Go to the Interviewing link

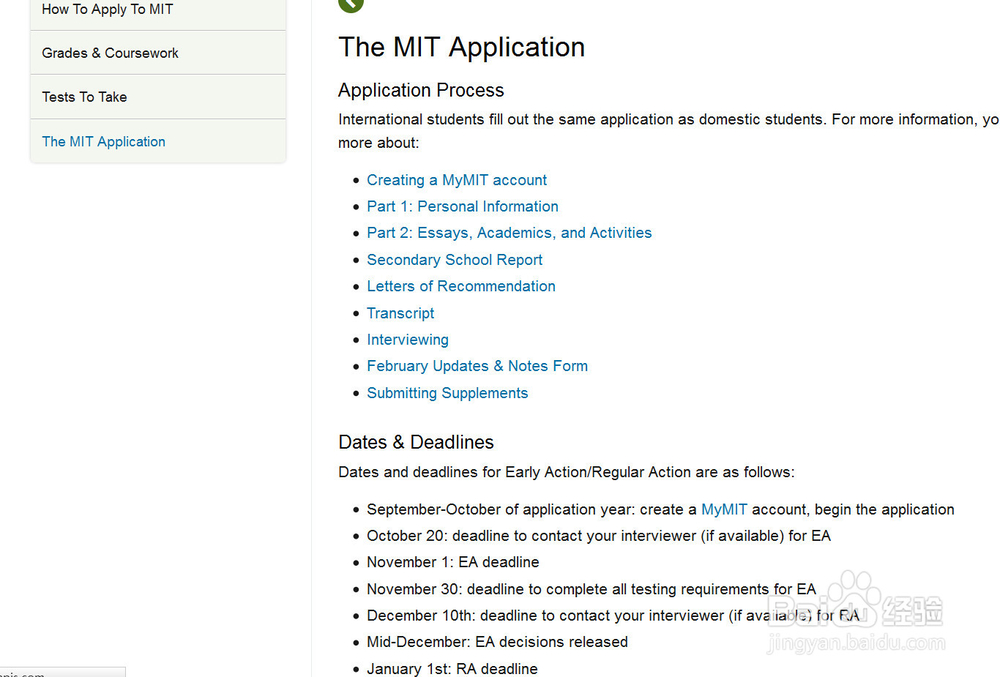click(407, 340)
